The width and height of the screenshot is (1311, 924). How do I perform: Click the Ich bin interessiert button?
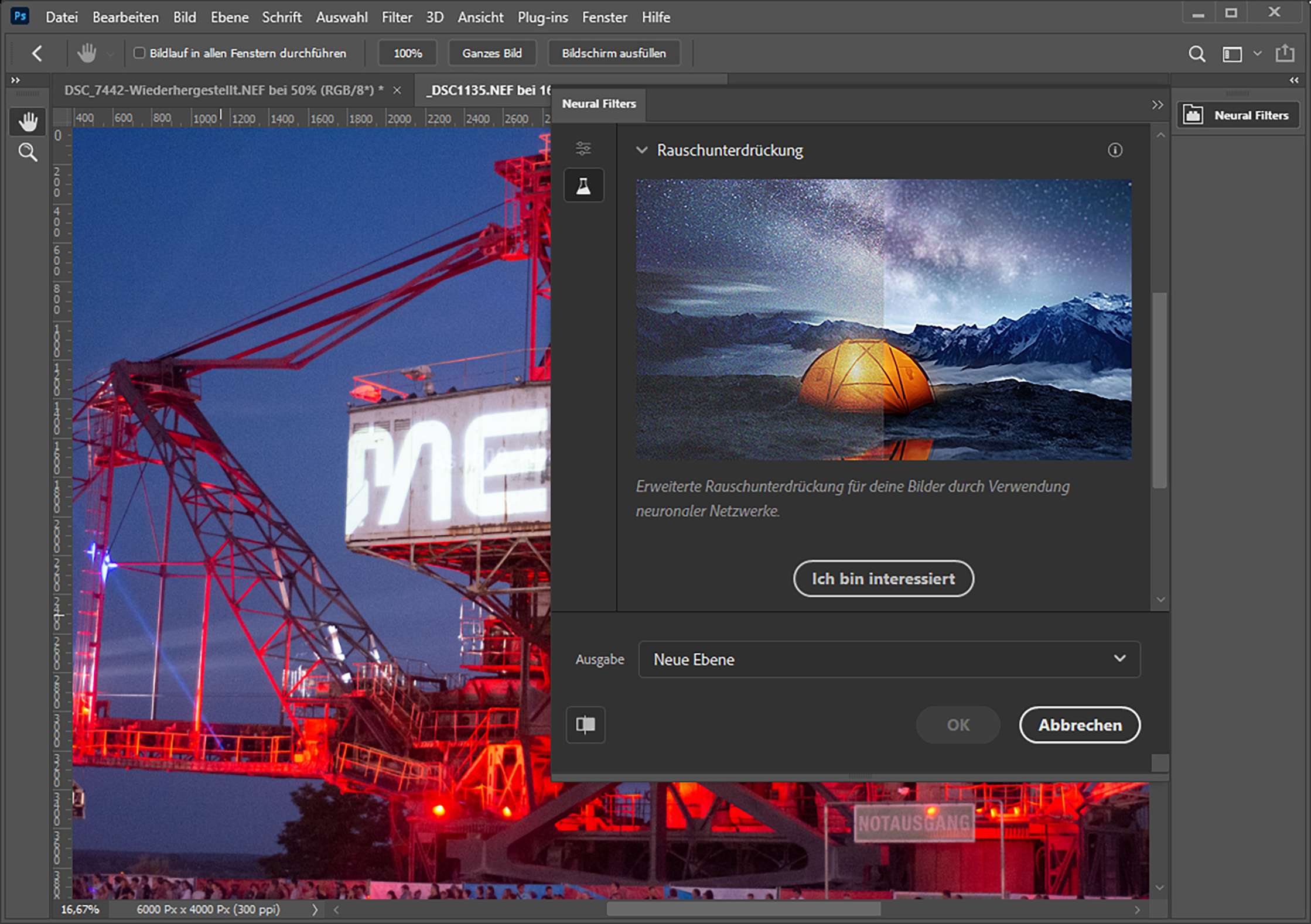pyautogui.click(x=883, y=579)
